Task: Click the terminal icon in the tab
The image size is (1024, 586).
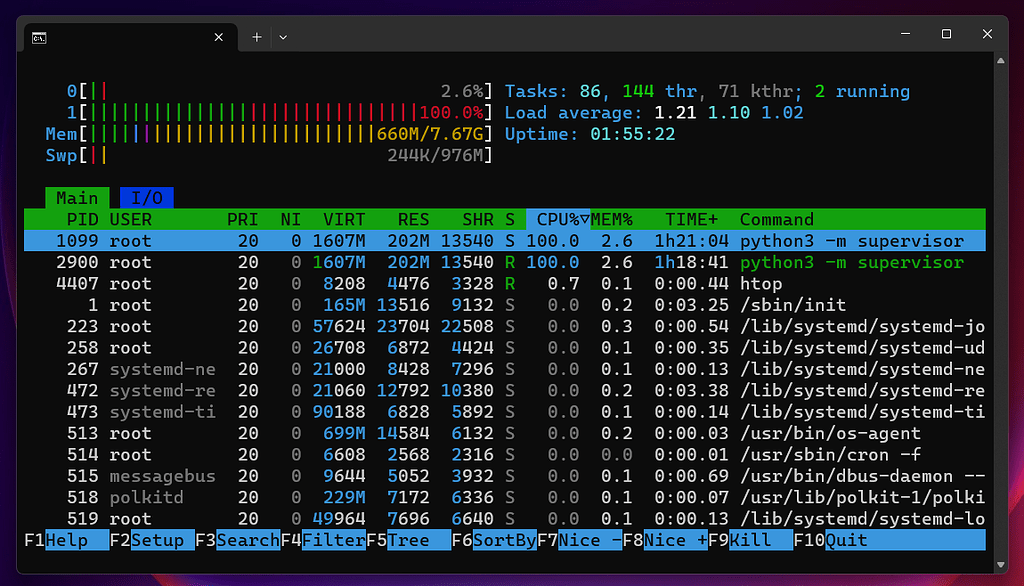Action: click(38, 36)
